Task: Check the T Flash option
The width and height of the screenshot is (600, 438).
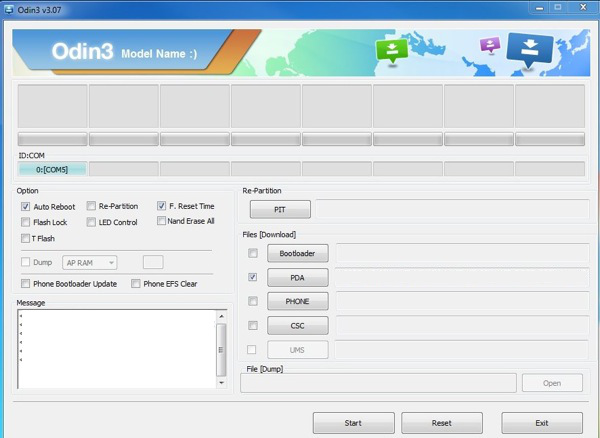Action: (x=25, y=238)
